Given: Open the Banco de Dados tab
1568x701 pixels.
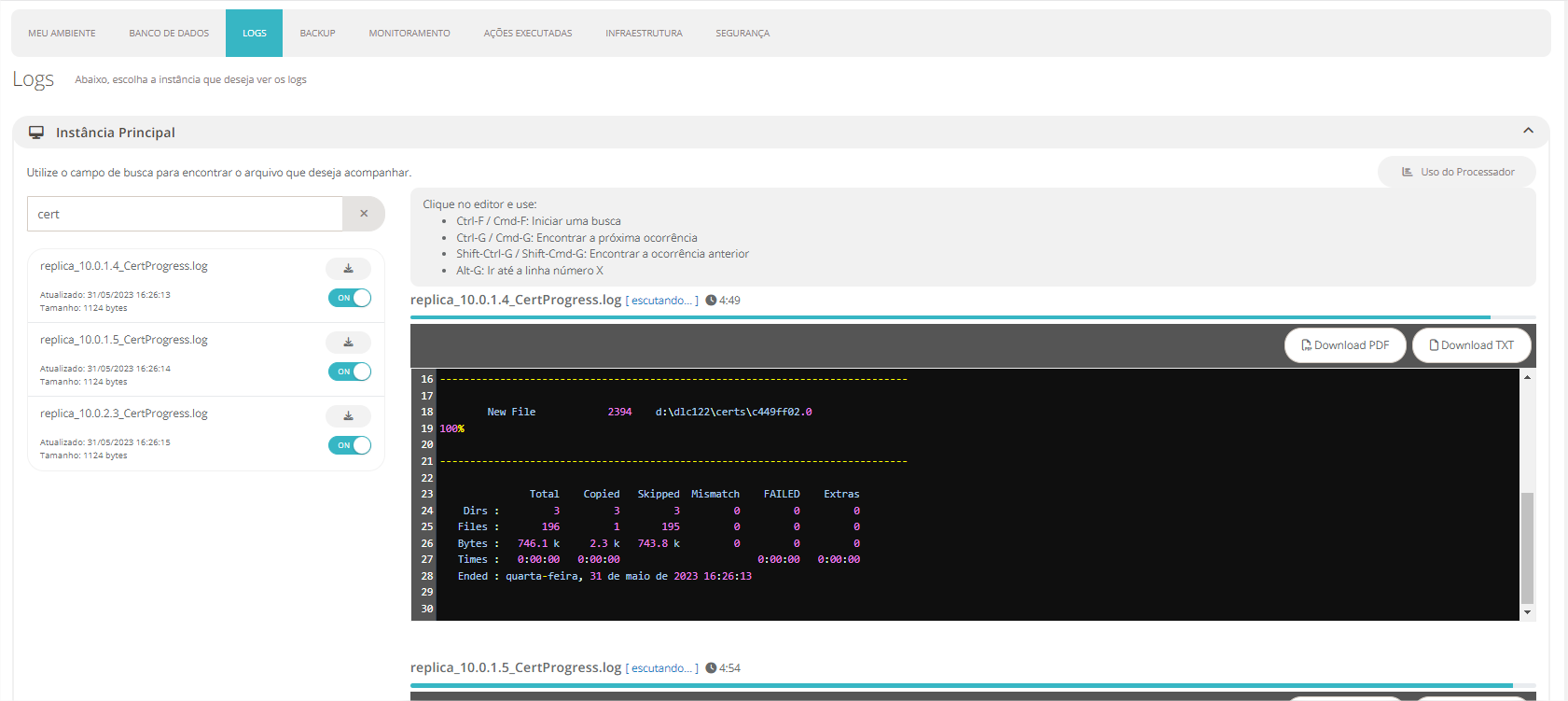Looking at the screenshot, I should tap(169, 34).
